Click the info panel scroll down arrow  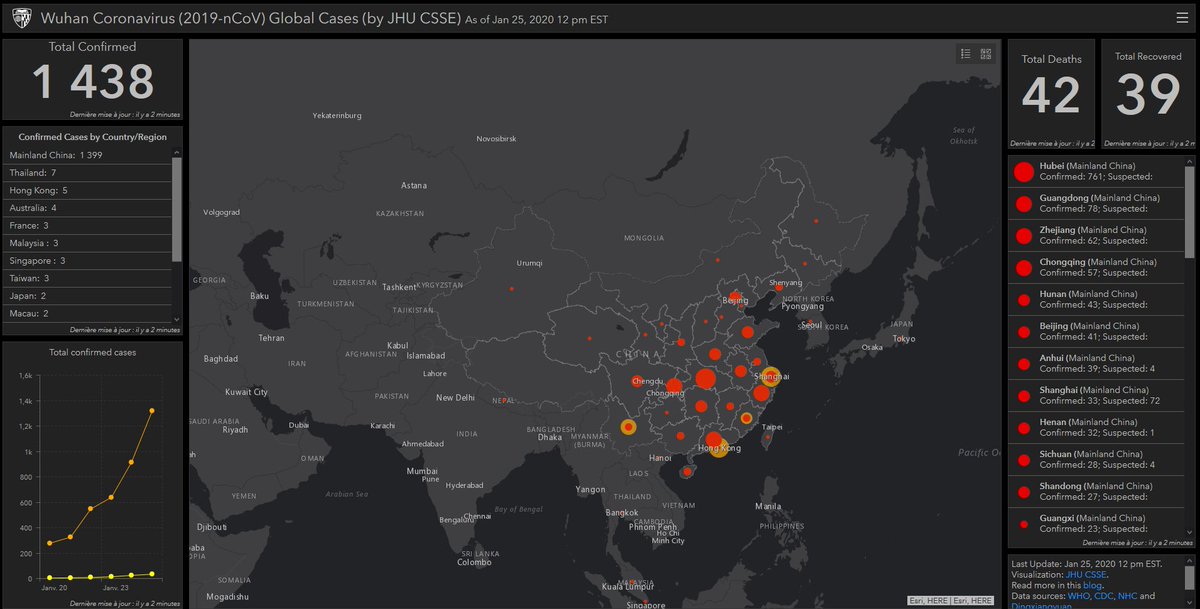(x=1190, y=603)
